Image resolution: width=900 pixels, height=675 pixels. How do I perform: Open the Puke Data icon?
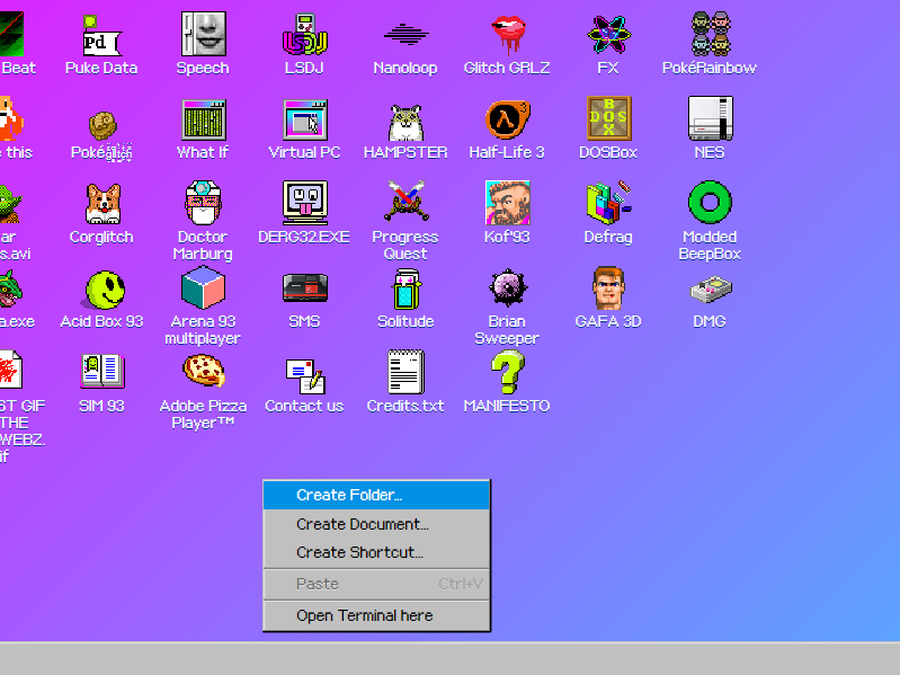point(102,35)
